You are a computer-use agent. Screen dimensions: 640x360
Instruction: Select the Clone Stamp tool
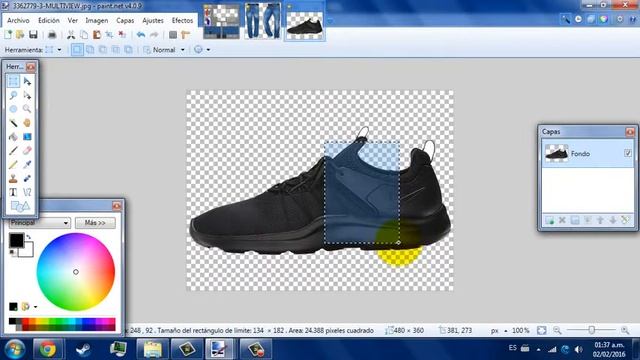[13, 178]
